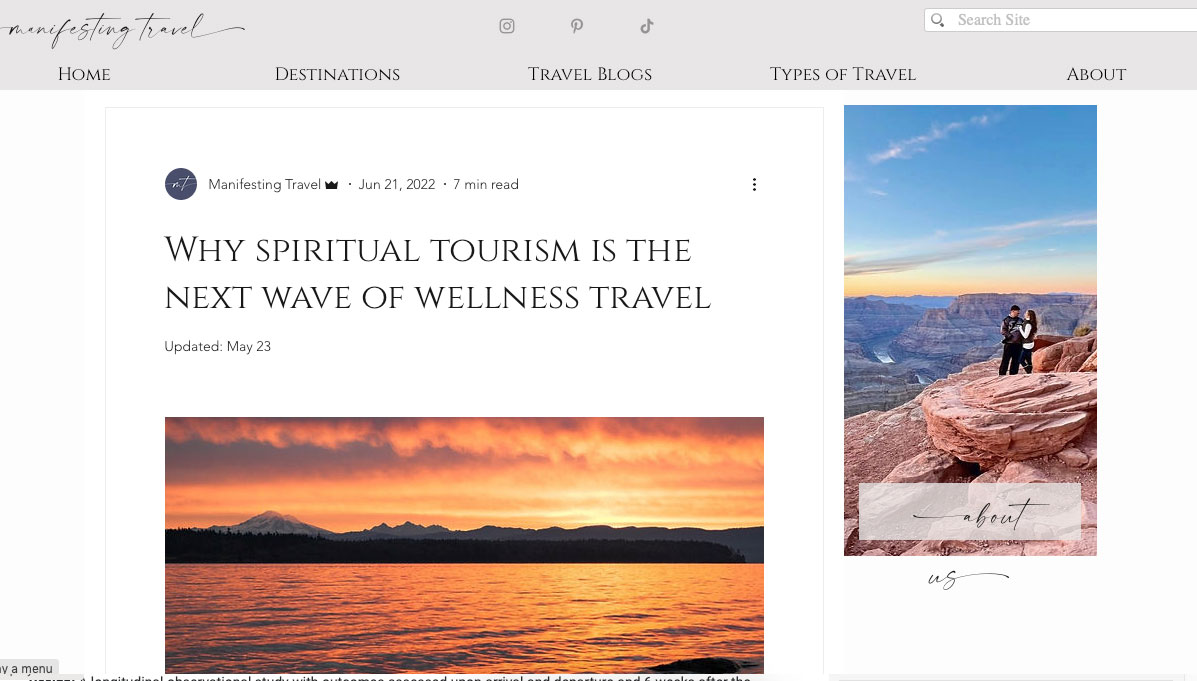Open the Home menu item
Image resolution: width=1197 pixels, height=681 pixels.
tap(84, 74)
